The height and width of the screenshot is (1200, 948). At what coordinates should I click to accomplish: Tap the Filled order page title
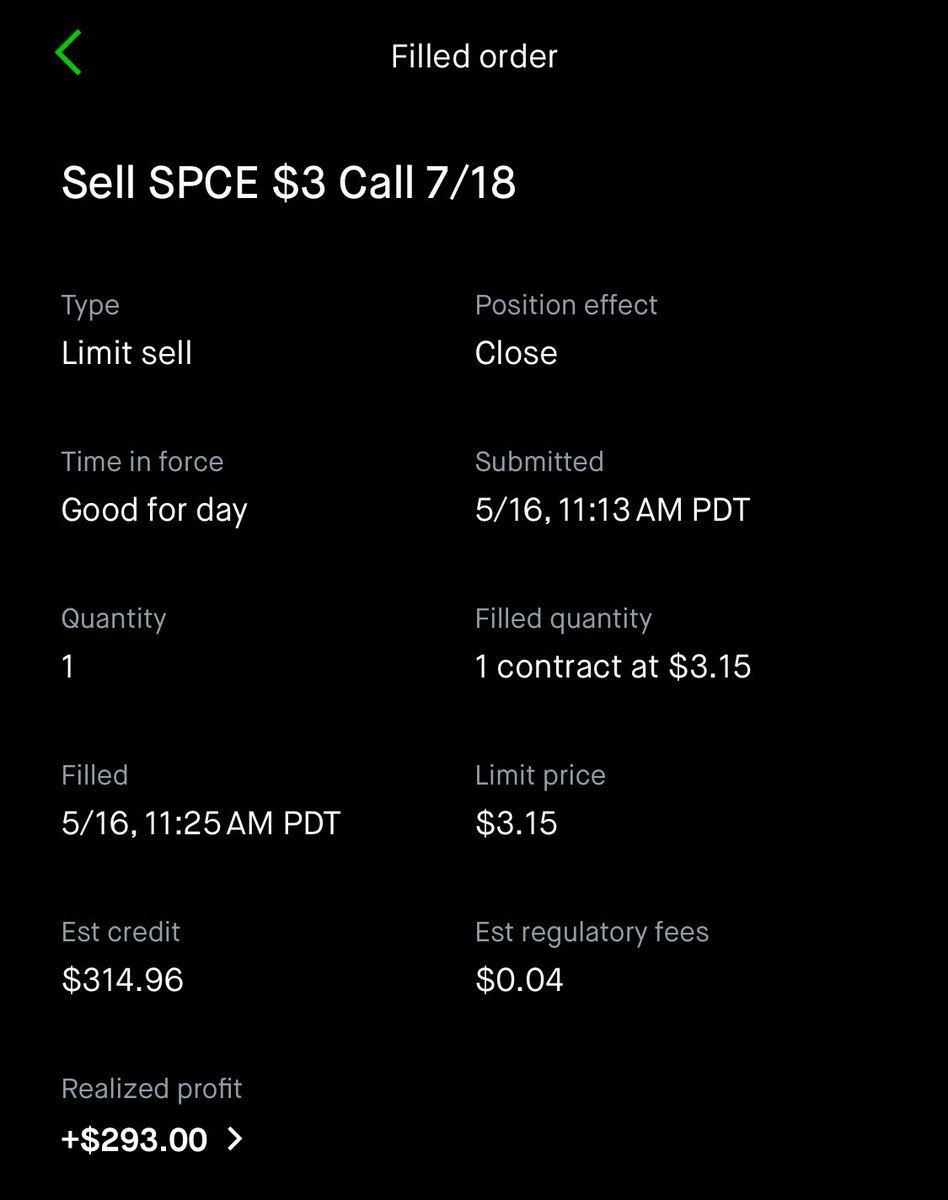point(474,56)
